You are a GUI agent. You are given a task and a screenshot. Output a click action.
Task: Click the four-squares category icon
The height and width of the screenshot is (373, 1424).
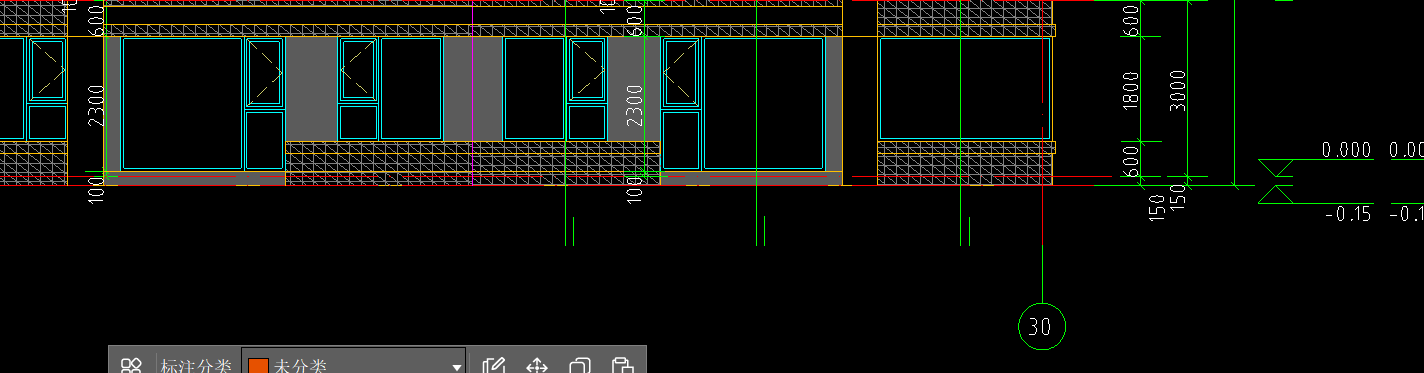(131, 365)
